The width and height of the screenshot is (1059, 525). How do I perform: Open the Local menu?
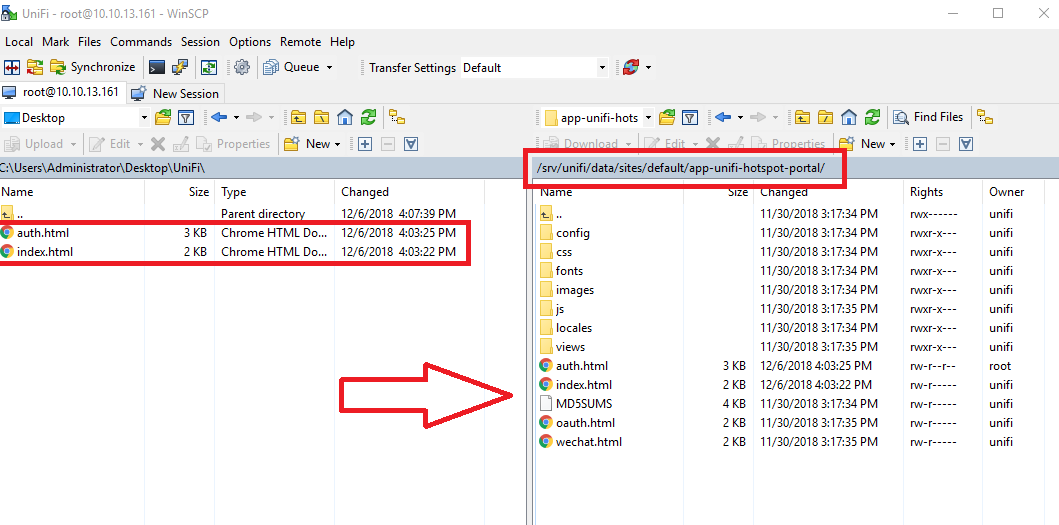[19, 42]
